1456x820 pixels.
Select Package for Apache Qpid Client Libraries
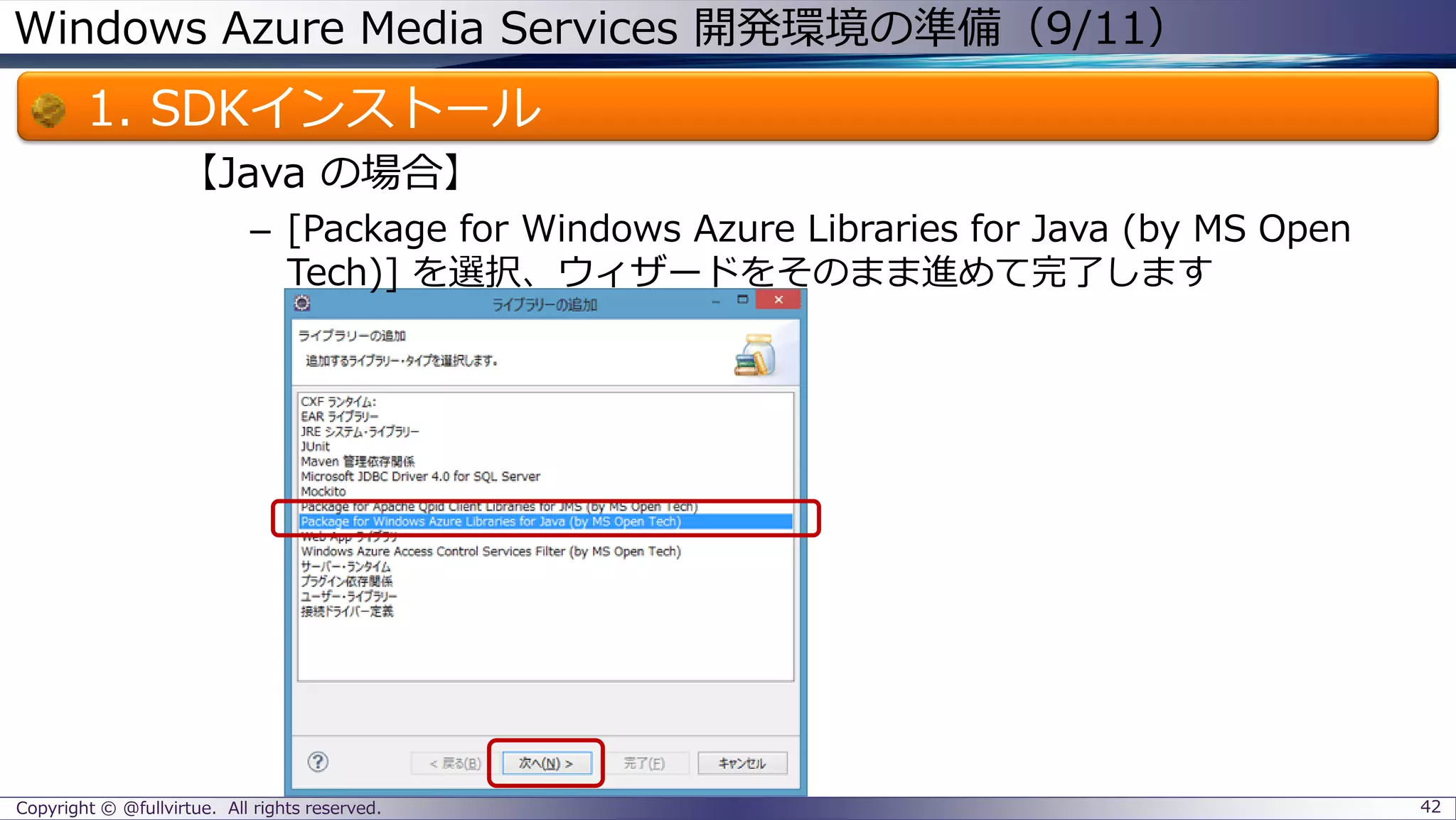click(x=546, y=506)
